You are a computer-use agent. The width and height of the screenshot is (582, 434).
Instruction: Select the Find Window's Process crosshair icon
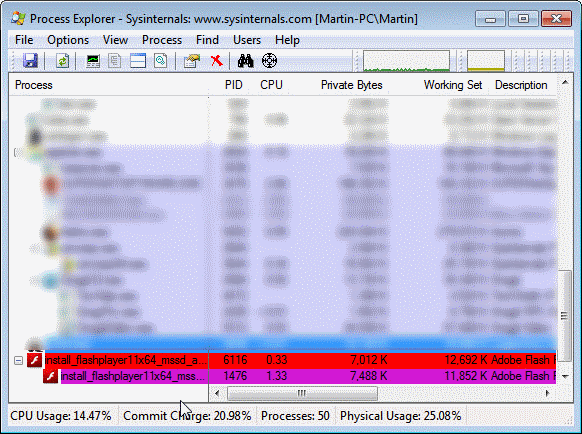coord(269,61)
